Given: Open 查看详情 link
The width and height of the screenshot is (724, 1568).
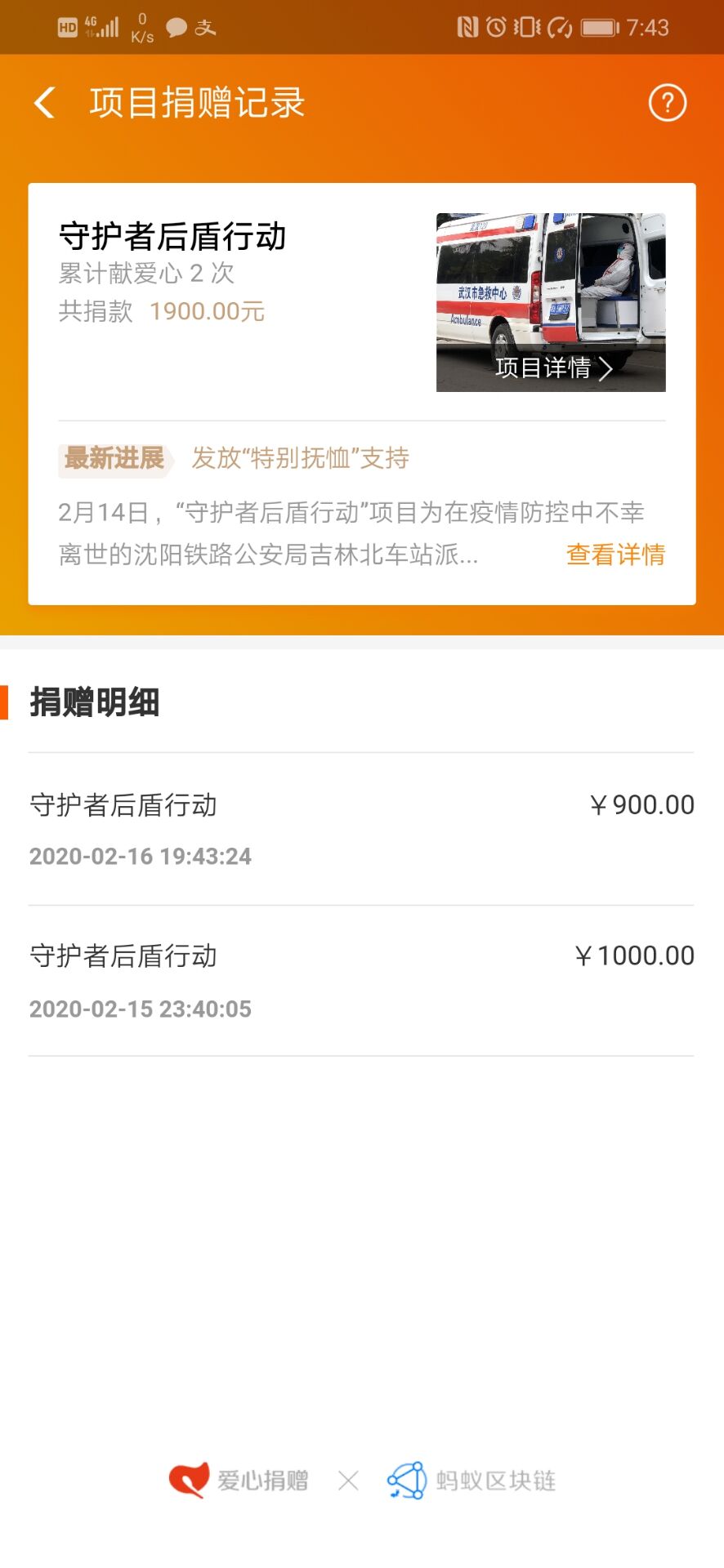Looking at the screenshot, I should (x=615, y=555).
